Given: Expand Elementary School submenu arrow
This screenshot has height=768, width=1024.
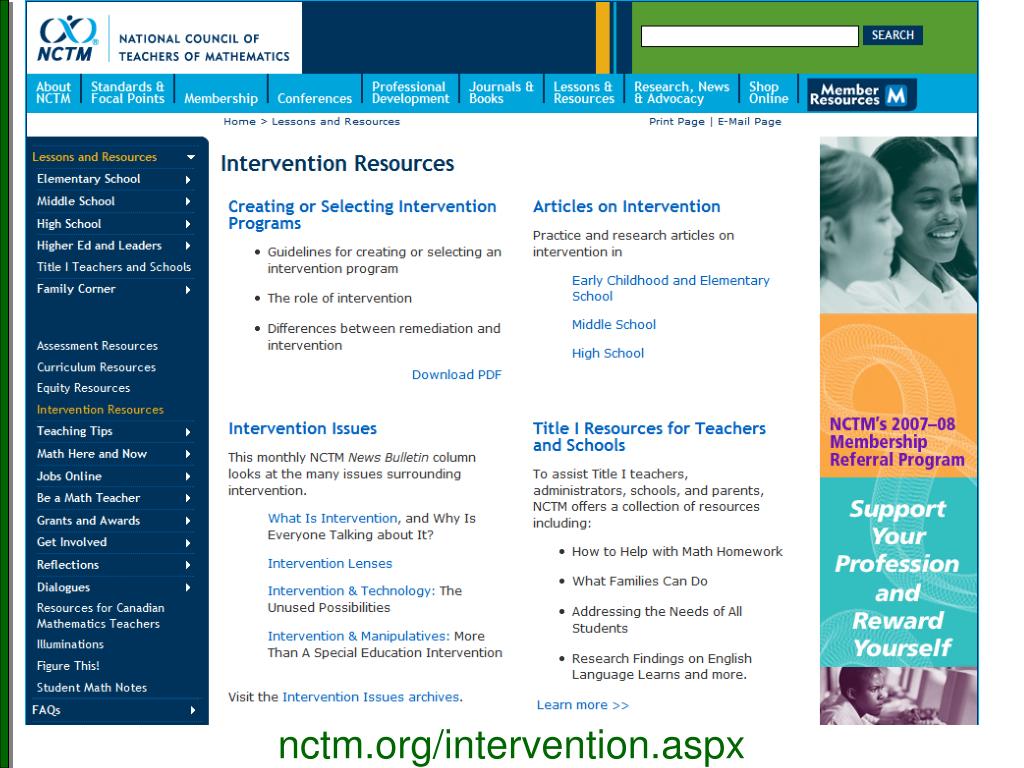Looking at the screenshot, I should tap(188, 180).
